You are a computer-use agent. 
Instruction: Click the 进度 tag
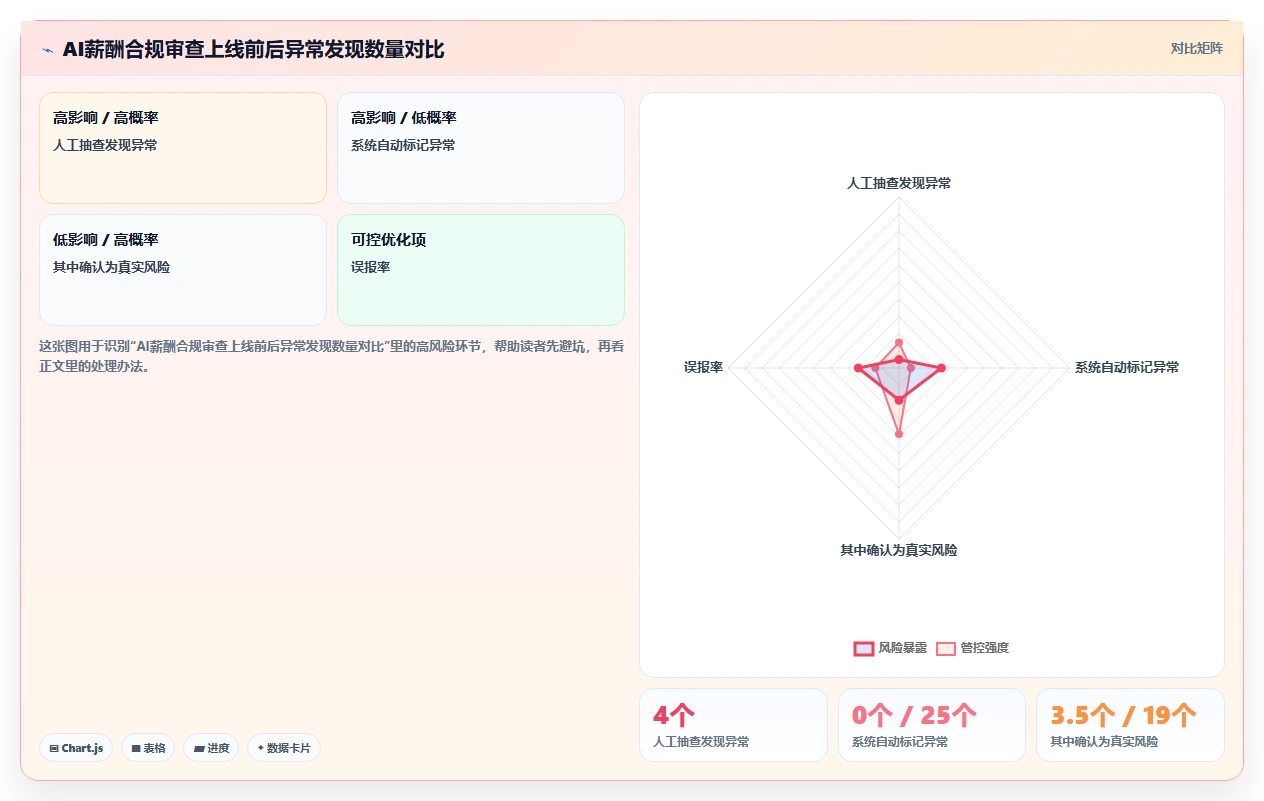click(x=211, y=748)
